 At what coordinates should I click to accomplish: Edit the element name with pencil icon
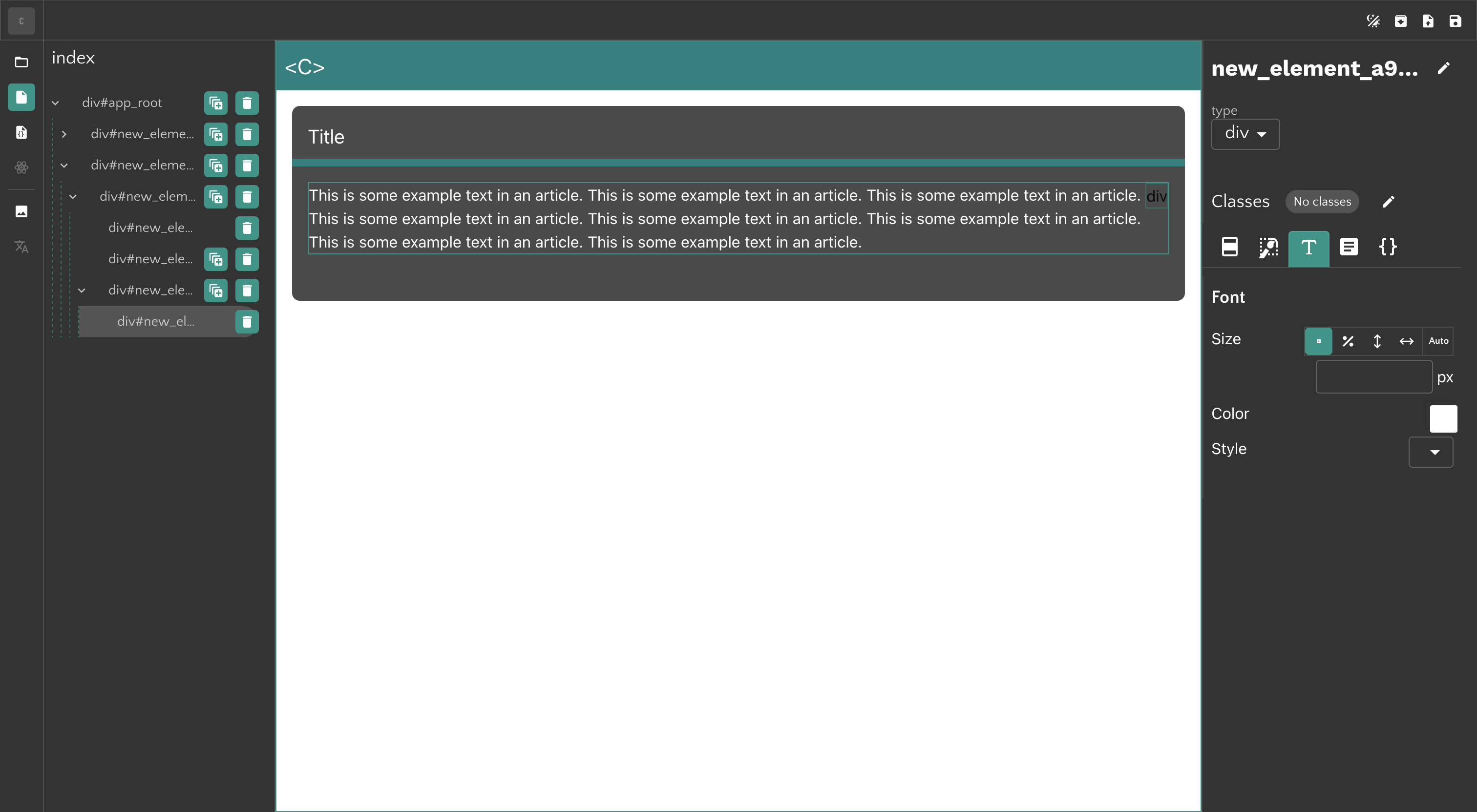pyautogui.click(x=1443, y=68)
